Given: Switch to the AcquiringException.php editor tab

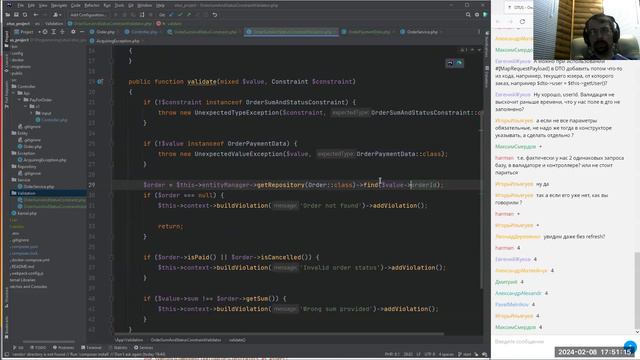Looking at the screenshot, I should (x=117, y=41).
